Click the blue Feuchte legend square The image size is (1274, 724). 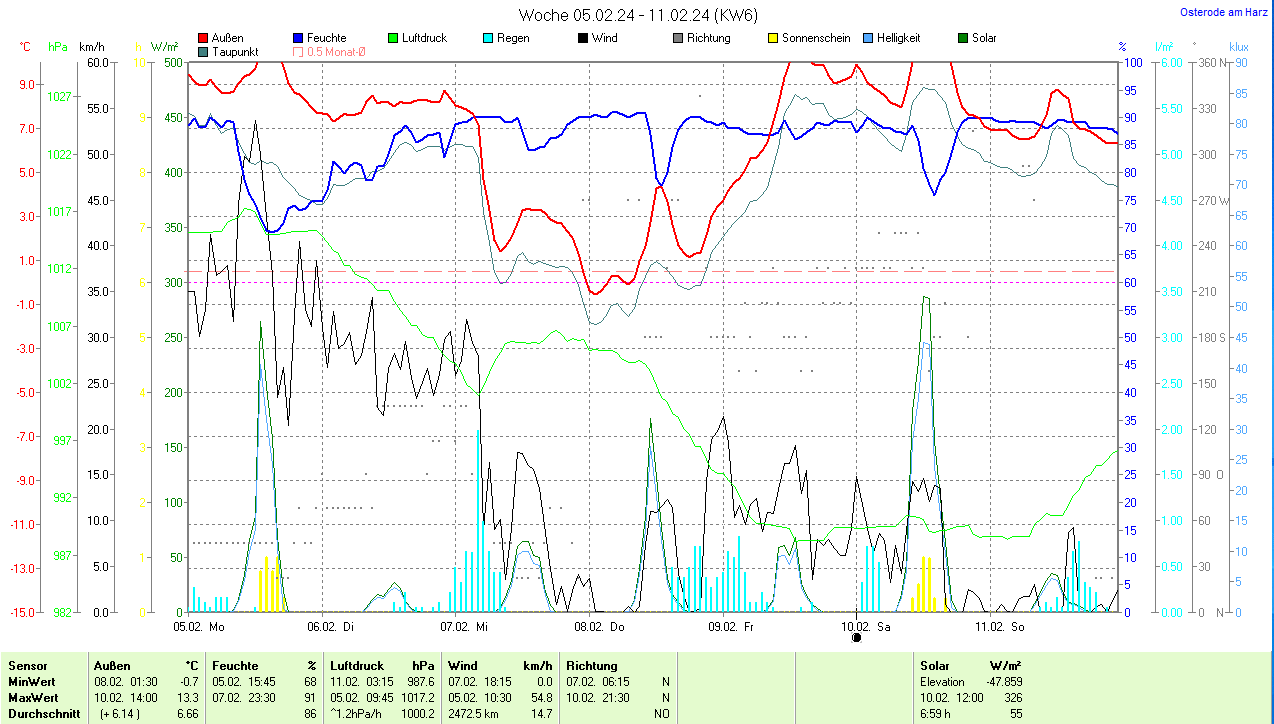point(298,38)
